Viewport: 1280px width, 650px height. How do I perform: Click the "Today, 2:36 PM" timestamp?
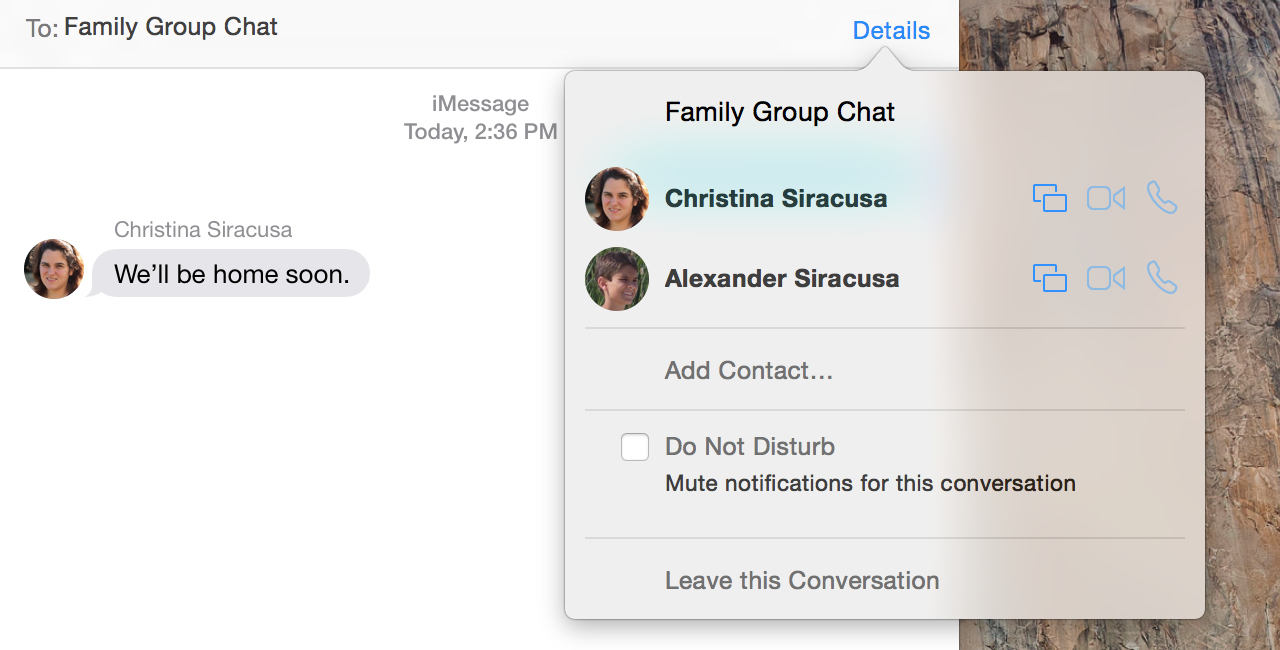click(x=480, y=132)
